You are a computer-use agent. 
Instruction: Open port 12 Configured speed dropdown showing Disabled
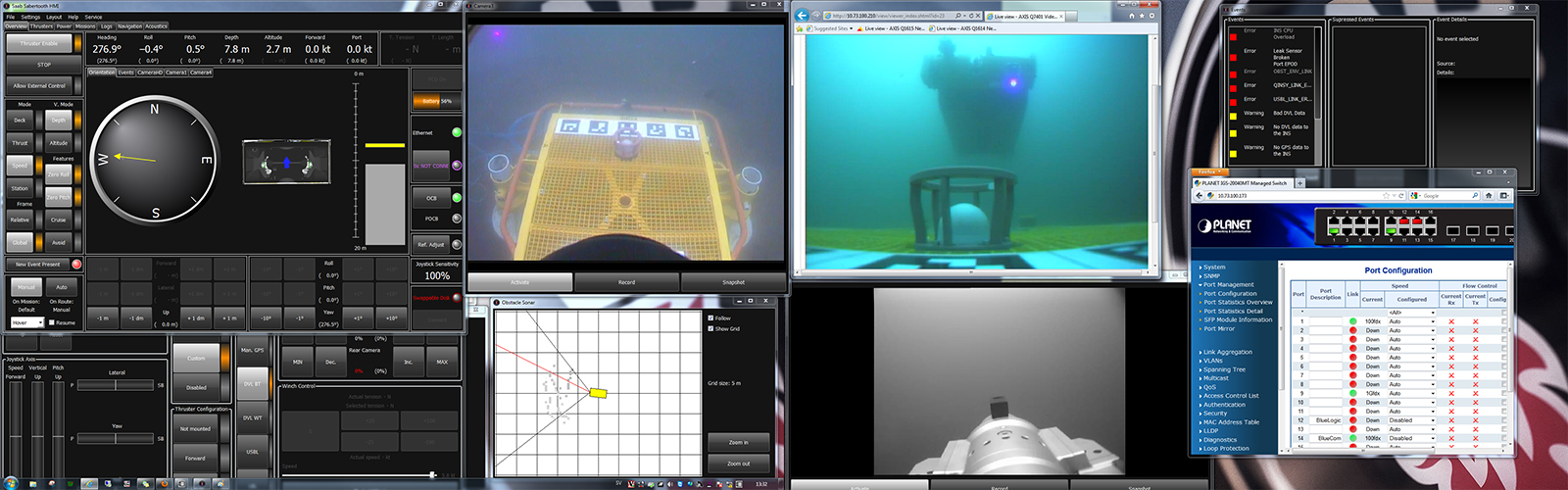1411,420
